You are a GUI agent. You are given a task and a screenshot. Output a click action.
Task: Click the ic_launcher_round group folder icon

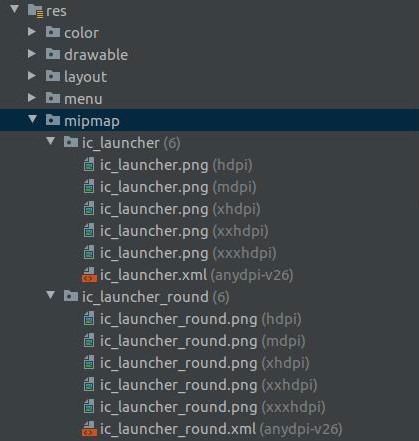click(x=71, y=296)
